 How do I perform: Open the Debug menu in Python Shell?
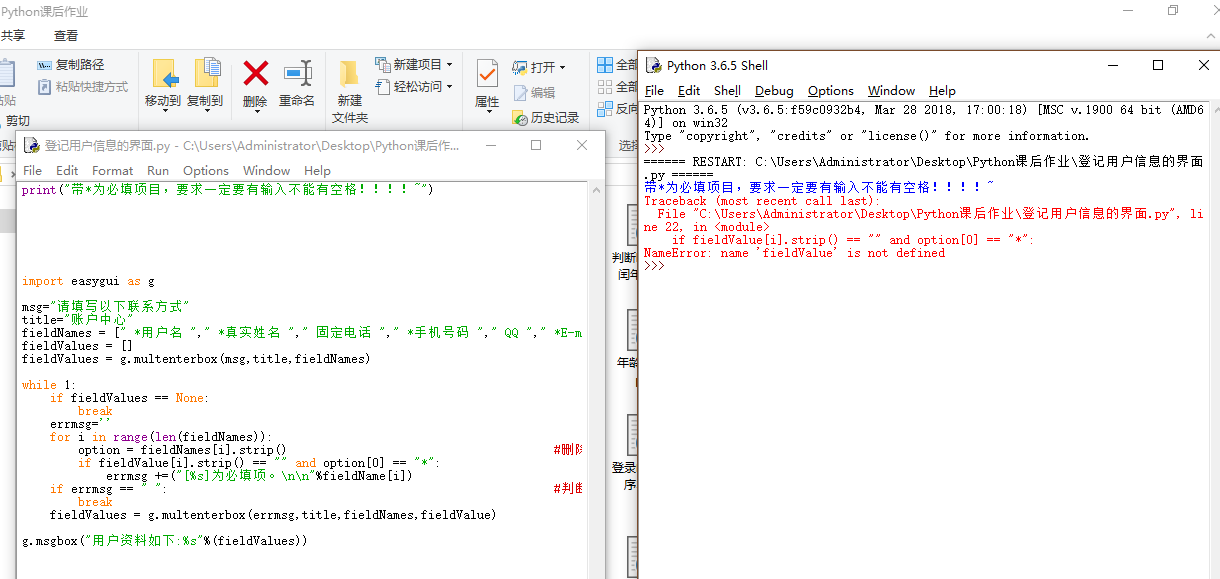[774, 91]
